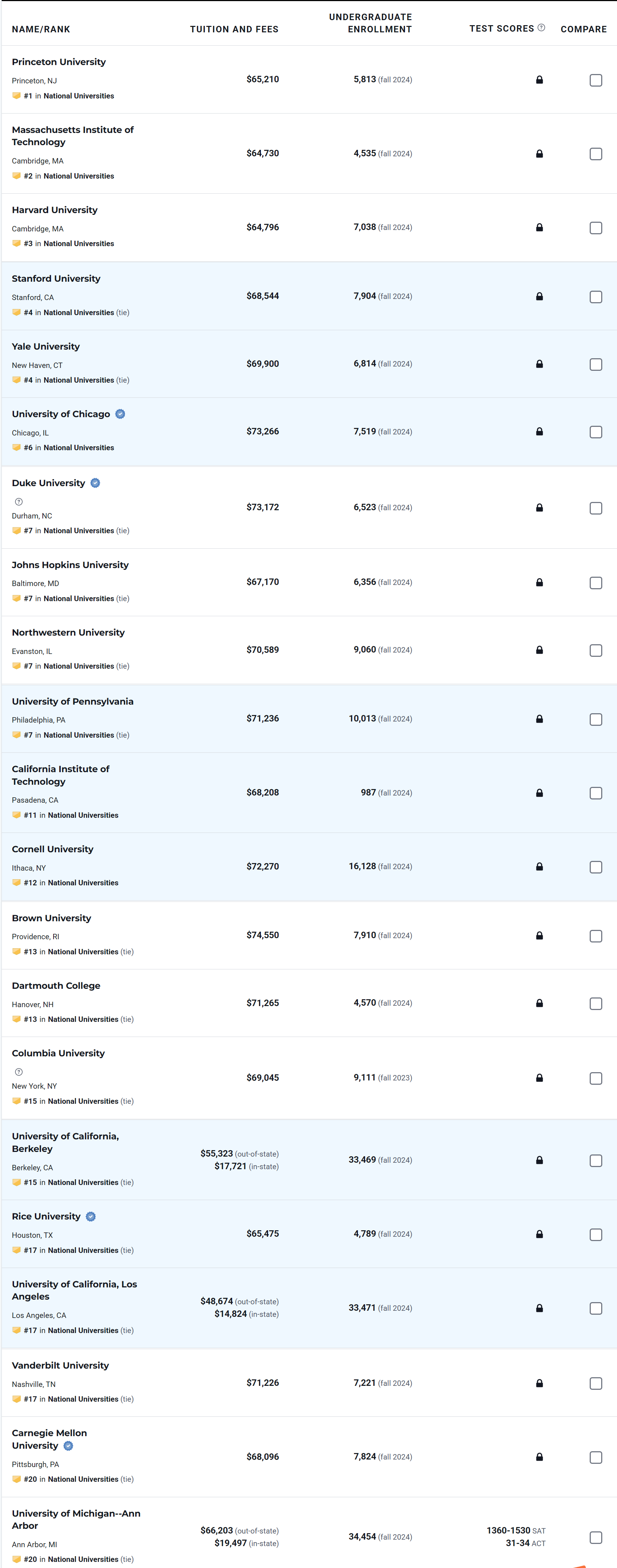Click the verified badge beside Duke University
This screenshot has width=617, height=1568.
(x=96, y=483)
